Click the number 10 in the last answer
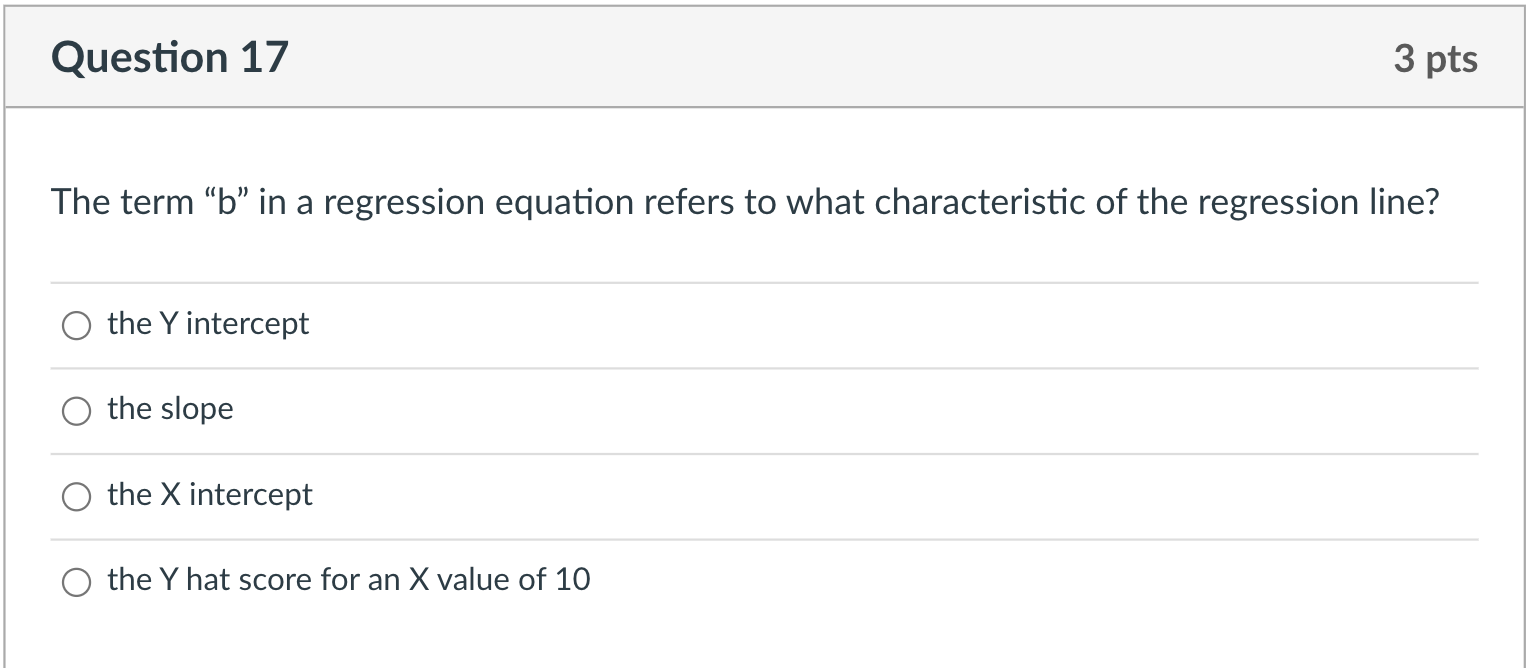Image resolution: width=1527 pixels, height=668 pixels. pos(572,580)
